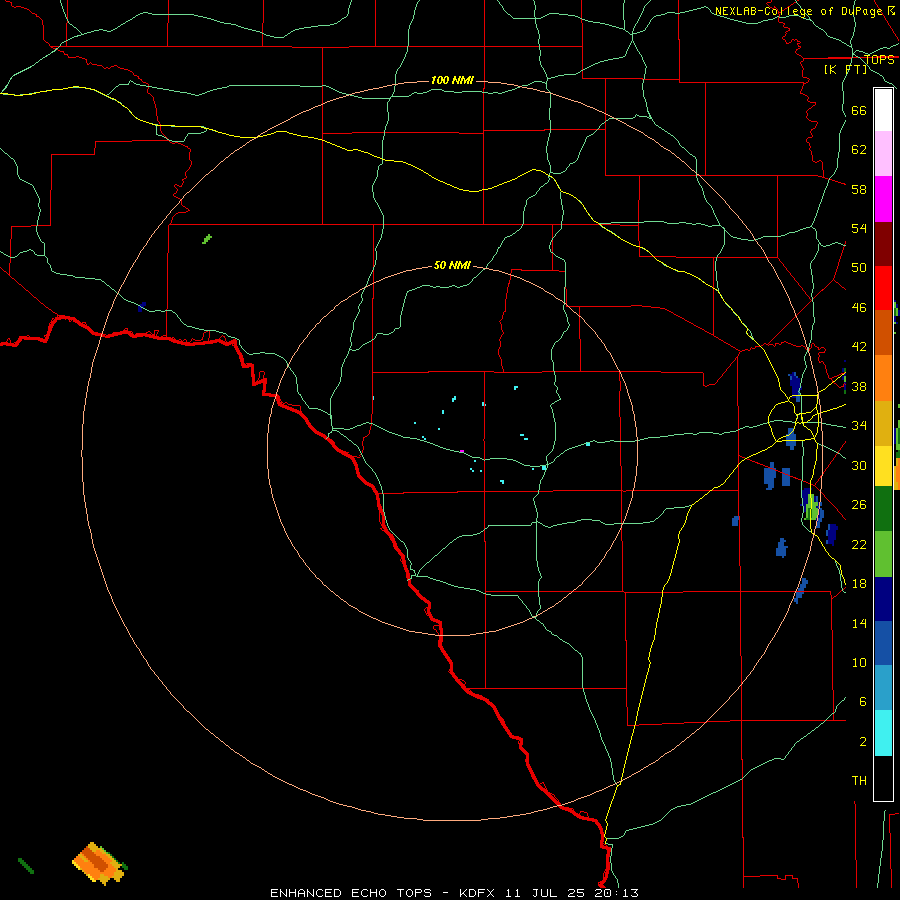Click the legend value 50

pyautogui.click(x=859, y=267)
